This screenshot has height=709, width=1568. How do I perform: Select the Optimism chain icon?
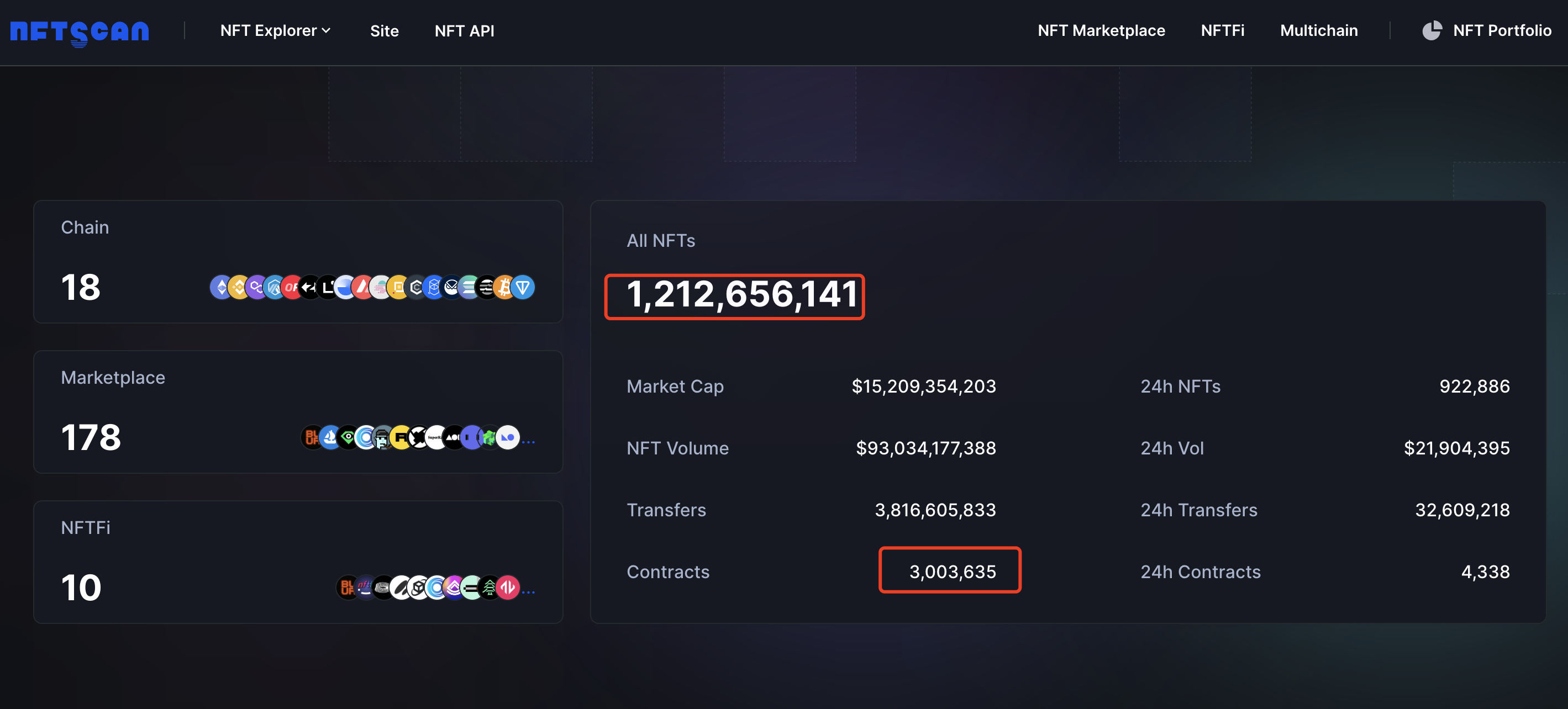click(292, 287)
